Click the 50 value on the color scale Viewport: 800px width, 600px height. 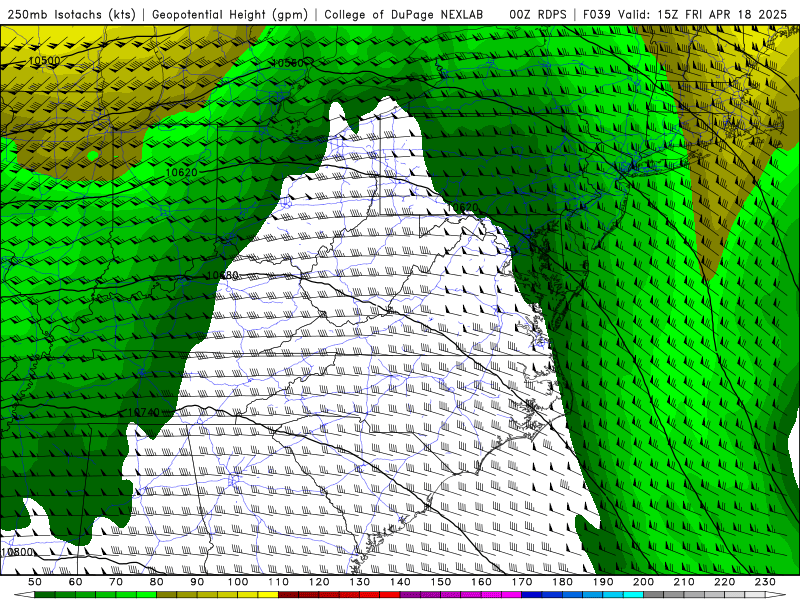click(x=35, y=582)
